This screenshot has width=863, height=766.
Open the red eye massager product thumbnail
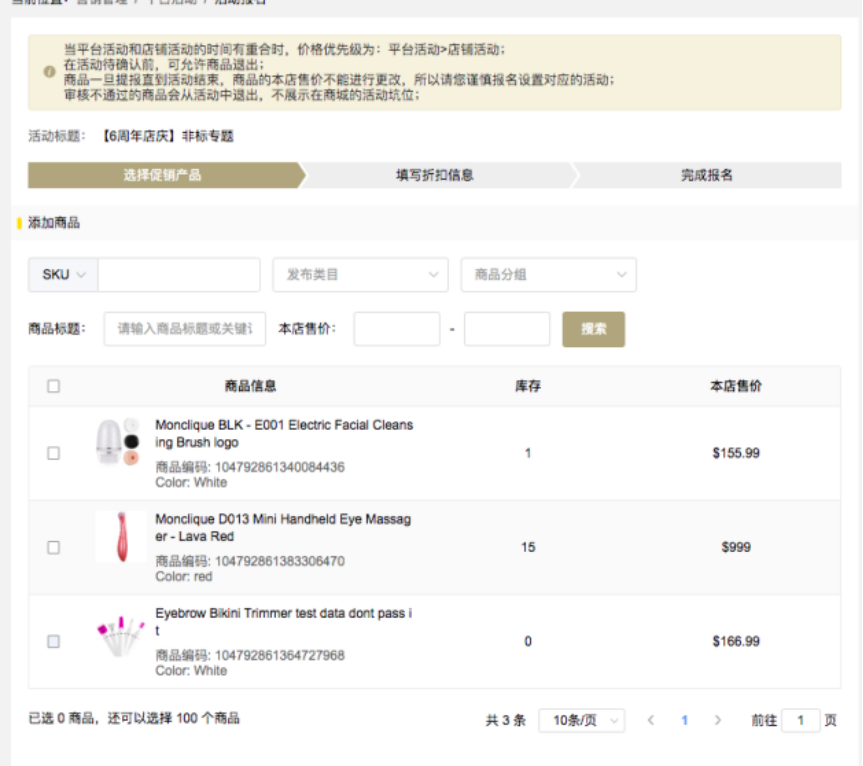120,537
